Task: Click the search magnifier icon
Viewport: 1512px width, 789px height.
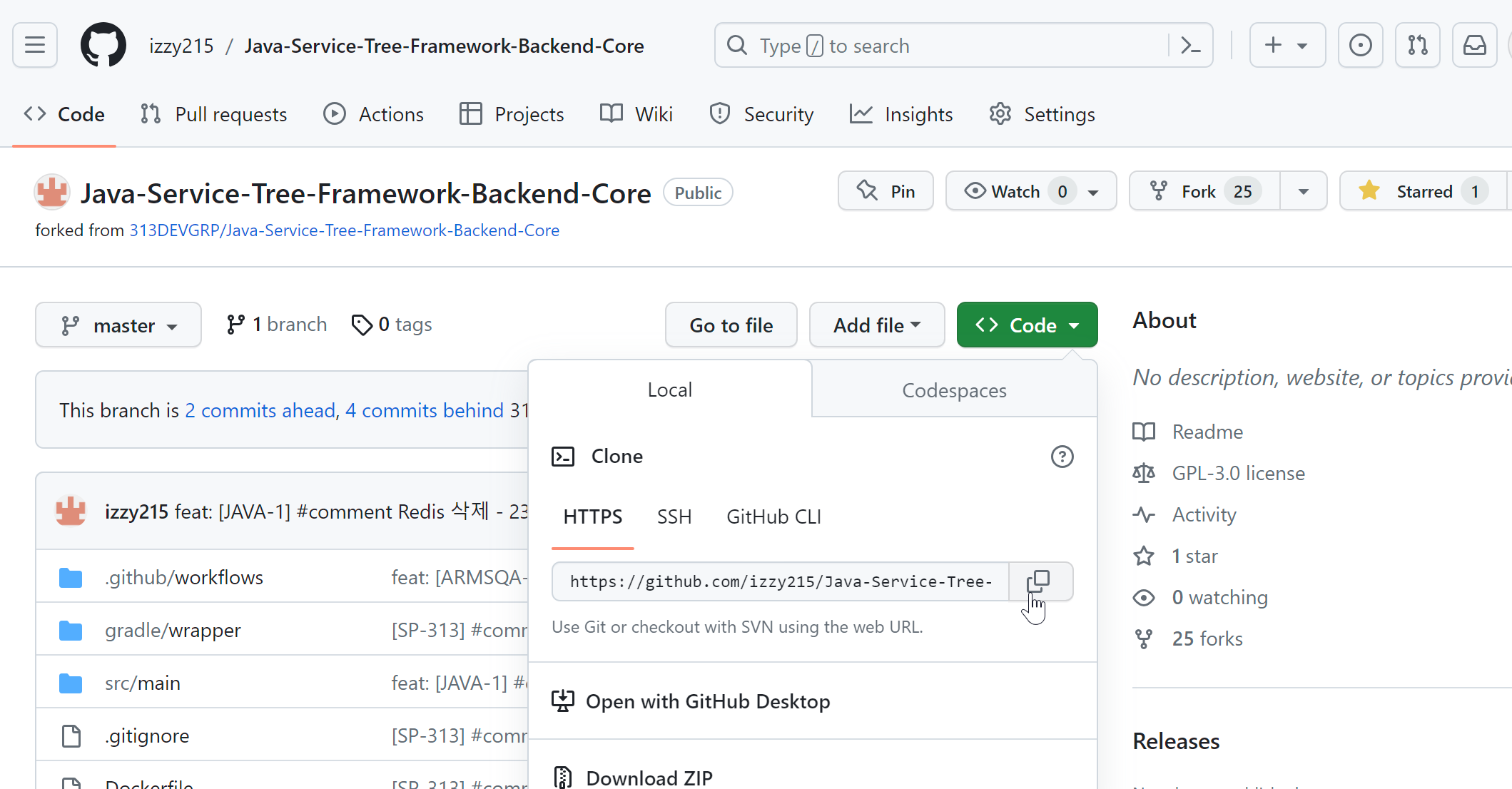Action: [x=737, y=46]
